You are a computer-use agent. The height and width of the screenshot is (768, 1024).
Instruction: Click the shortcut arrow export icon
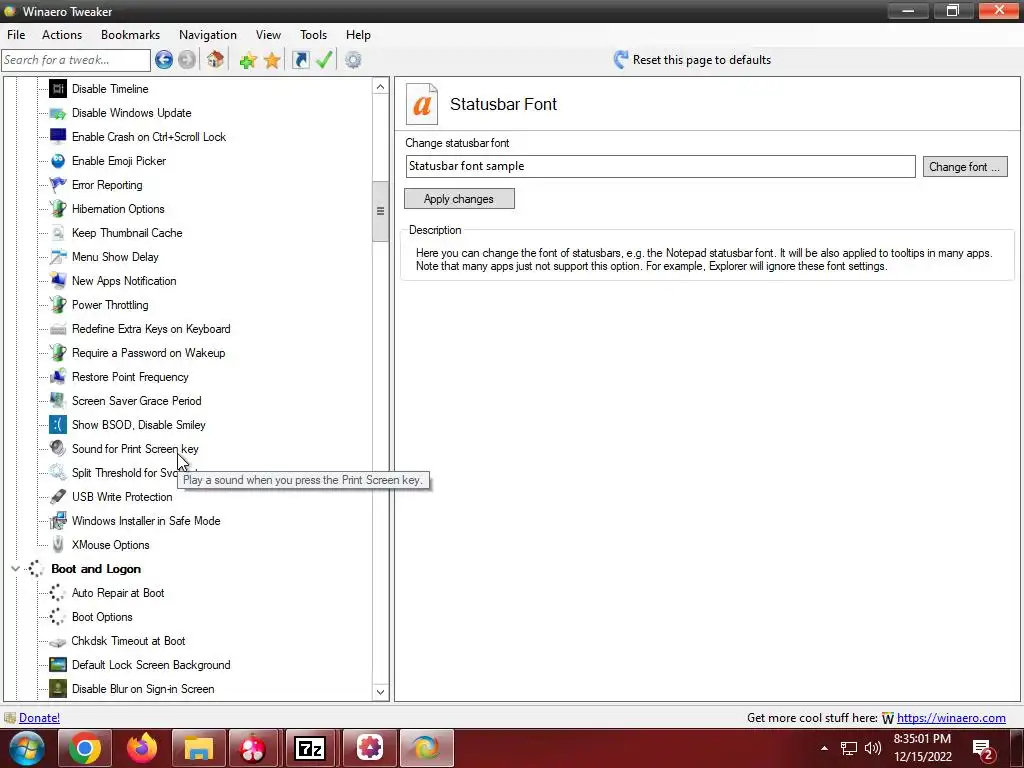click(x=300, y=60)
